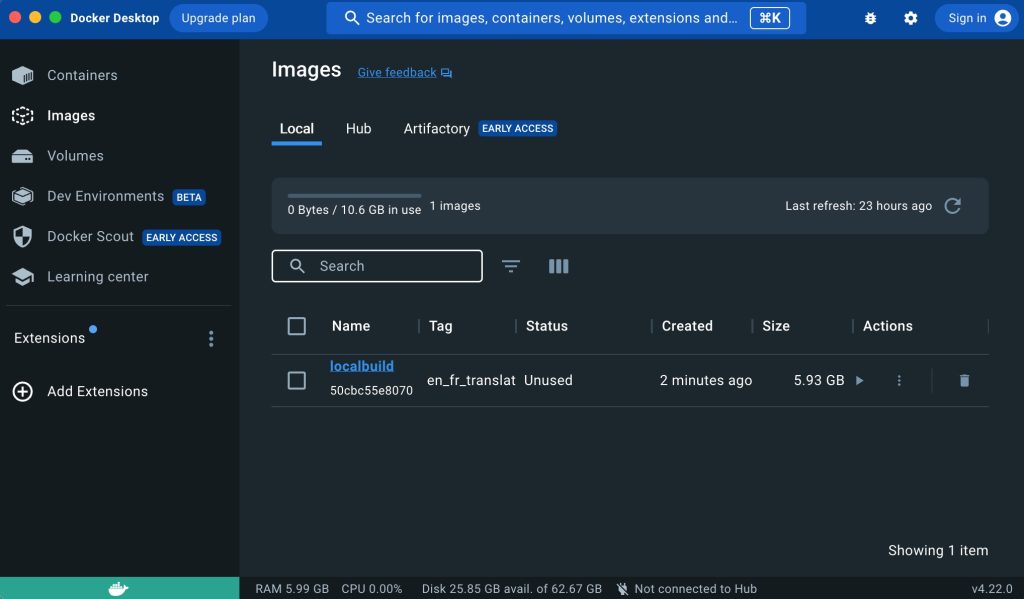Run the localbuild image
The width and height of the screenshot is (1024, 599).
click(858, 380)
